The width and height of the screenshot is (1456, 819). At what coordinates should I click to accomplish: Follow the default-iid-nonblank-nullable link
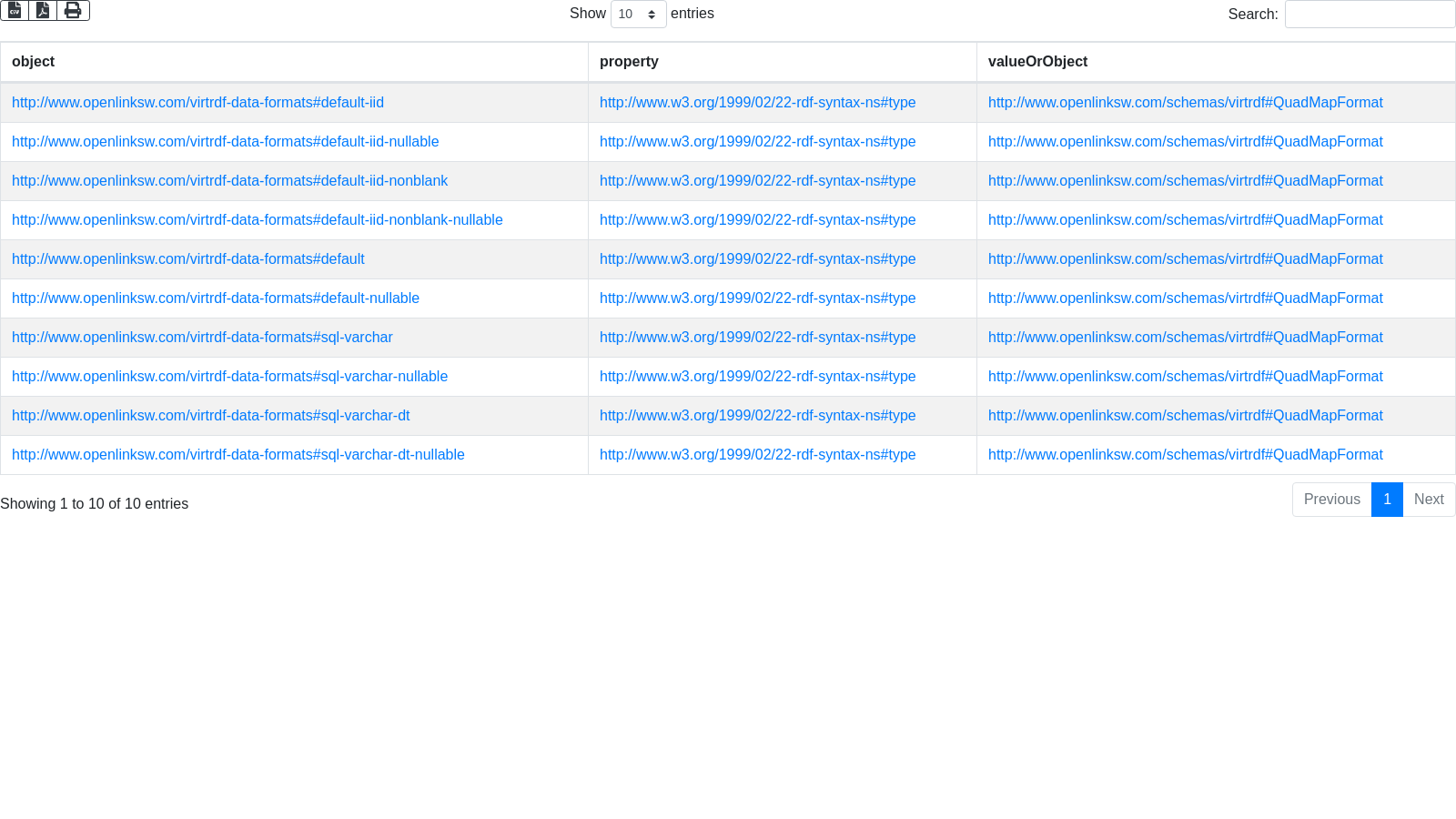pyautogui.click(x=257, y=220)
